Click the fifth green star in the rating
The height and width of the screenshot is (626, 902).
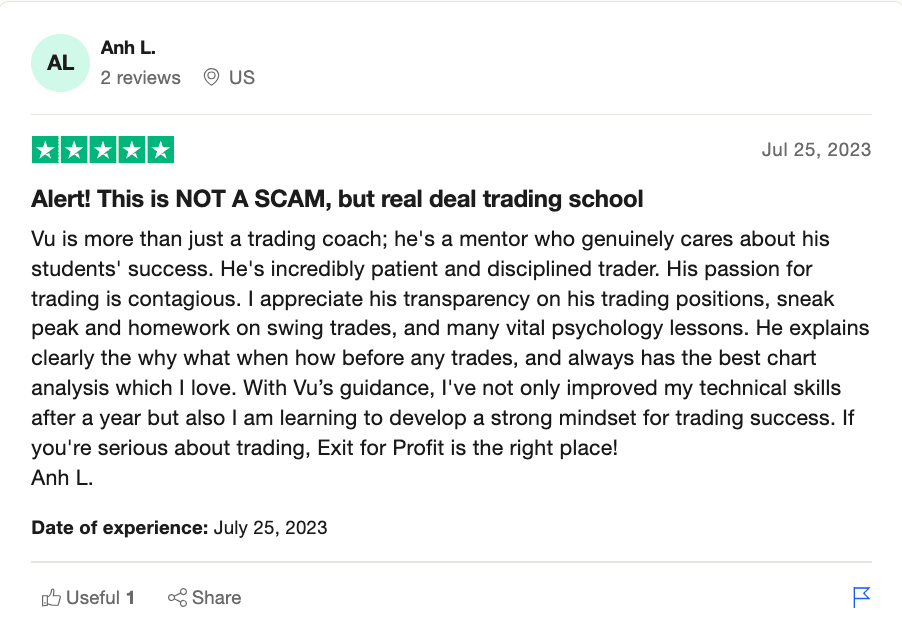click(x=160, y=150)
